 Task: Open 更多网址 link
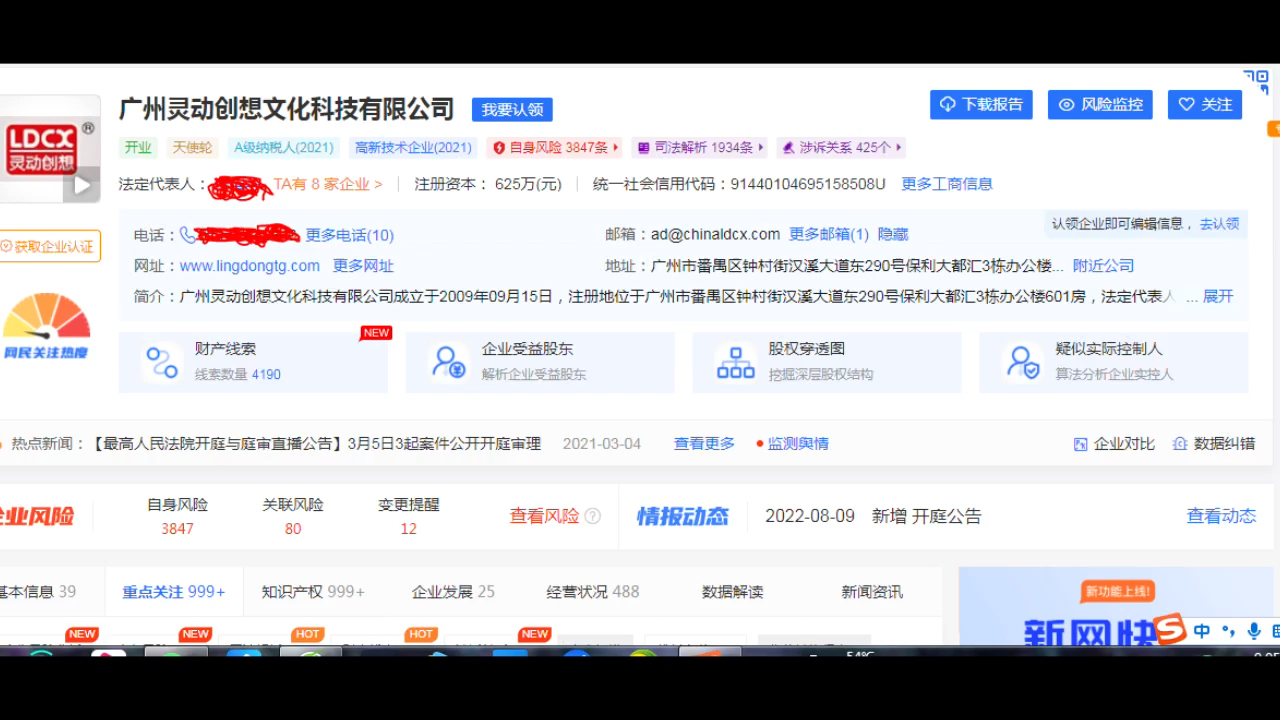tap(363, 266)
